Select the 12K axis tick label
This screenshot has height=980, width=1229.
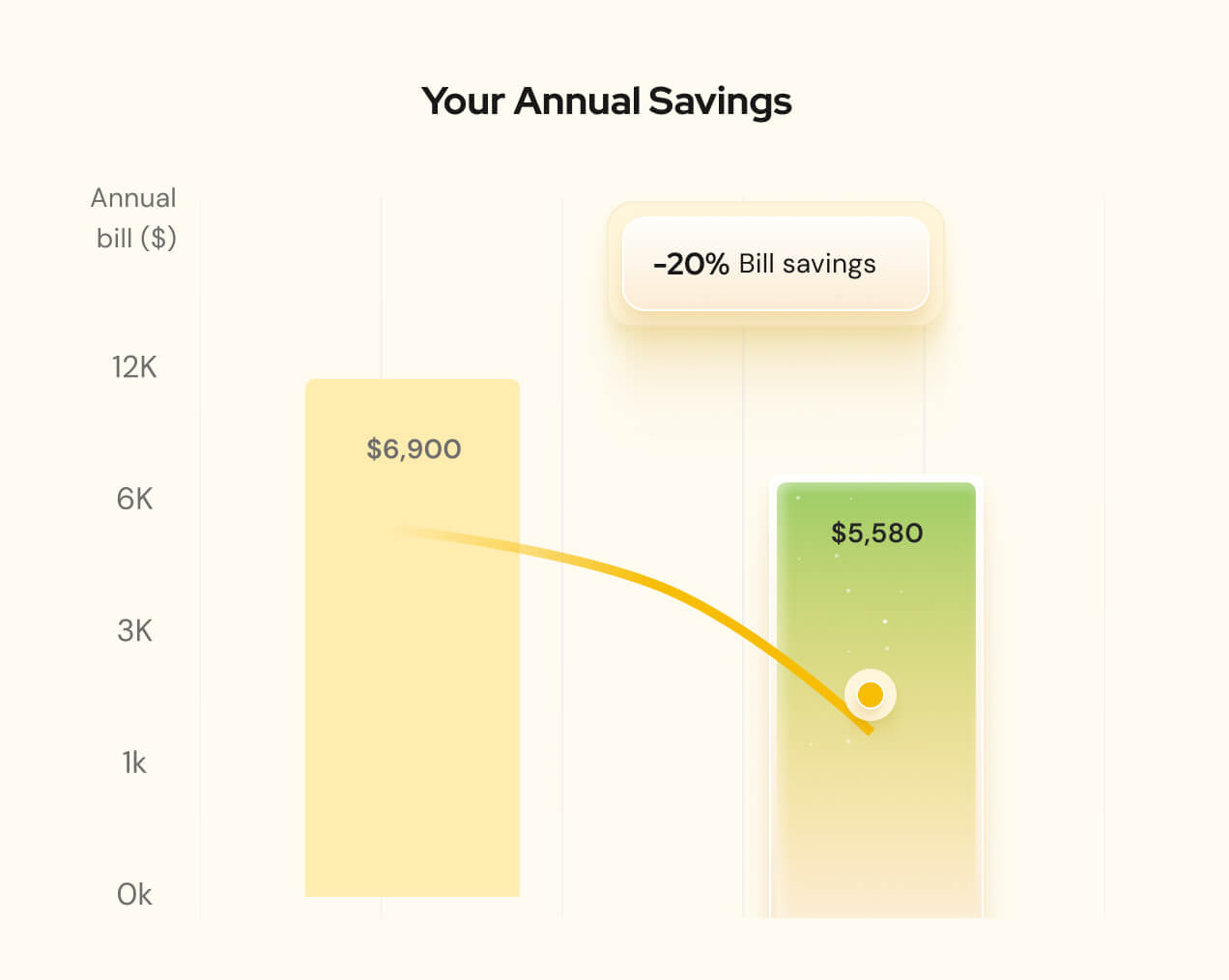coord(134,367)
